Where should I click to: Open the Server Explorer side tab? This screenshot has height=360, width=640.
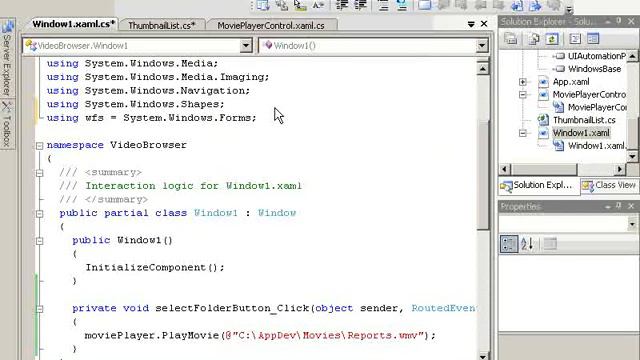tap(7, 58)
